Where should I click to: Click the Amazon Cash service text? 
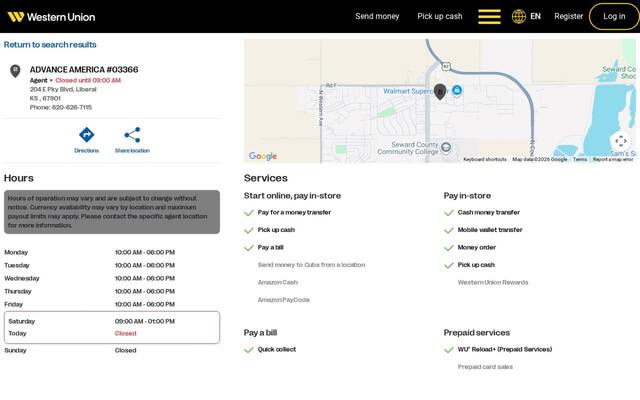pyautogui.click(x=278, y=282)
